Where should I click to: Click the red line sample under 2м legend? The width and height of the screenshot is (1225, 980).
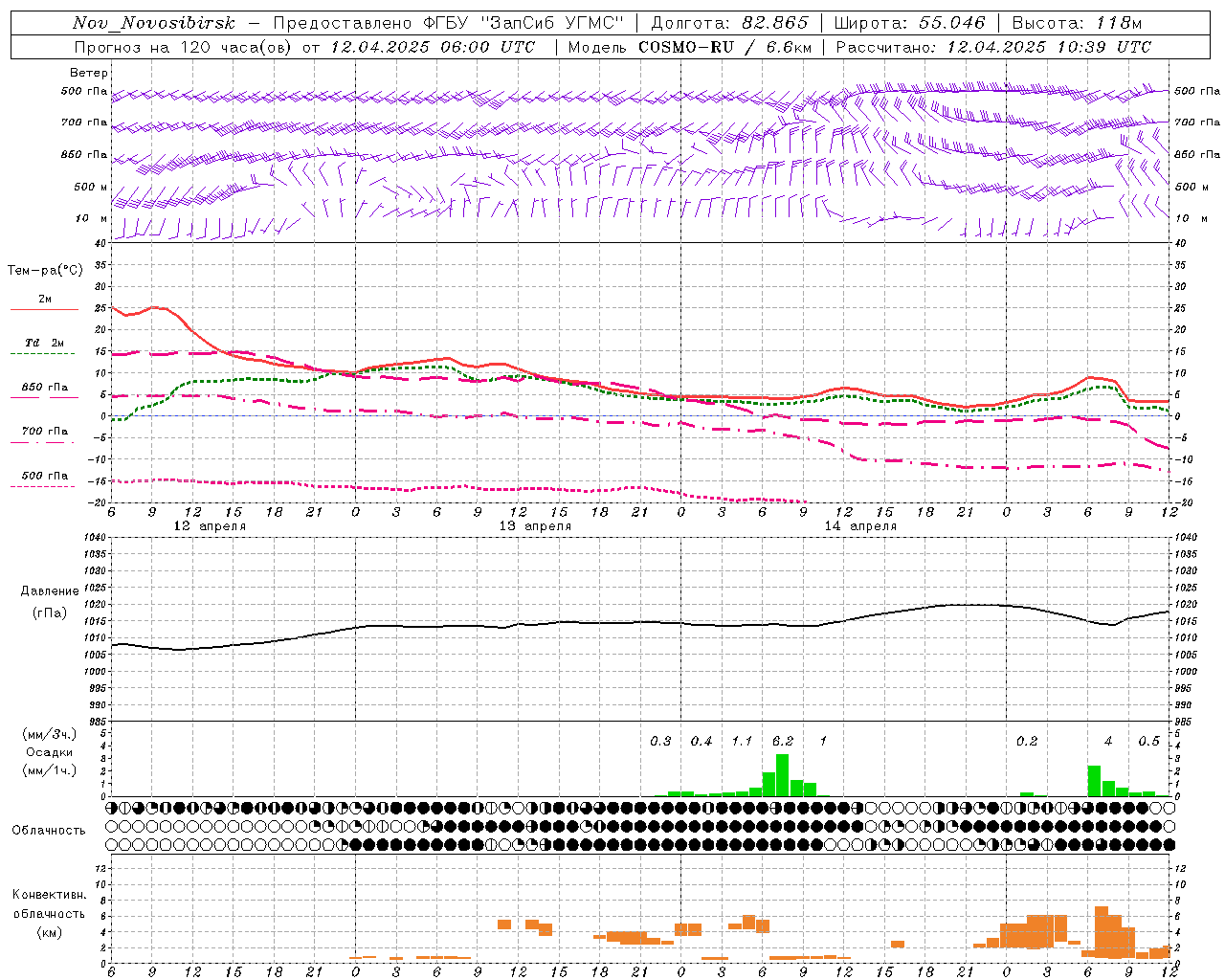44,310
